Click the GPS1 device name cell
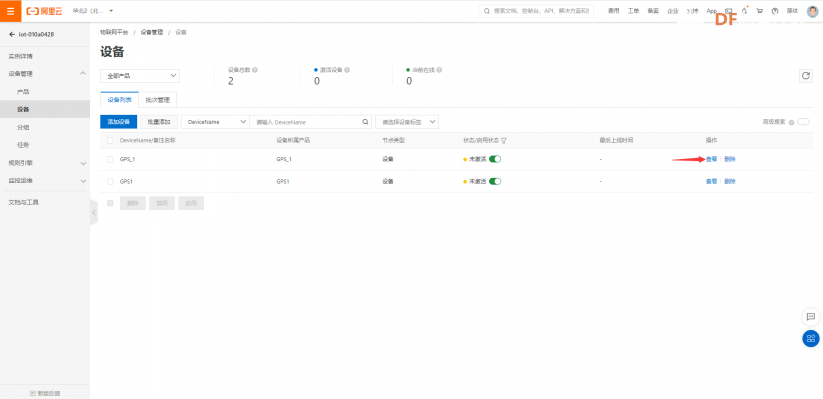Screen dimensions: 823x399 (126, 181)
